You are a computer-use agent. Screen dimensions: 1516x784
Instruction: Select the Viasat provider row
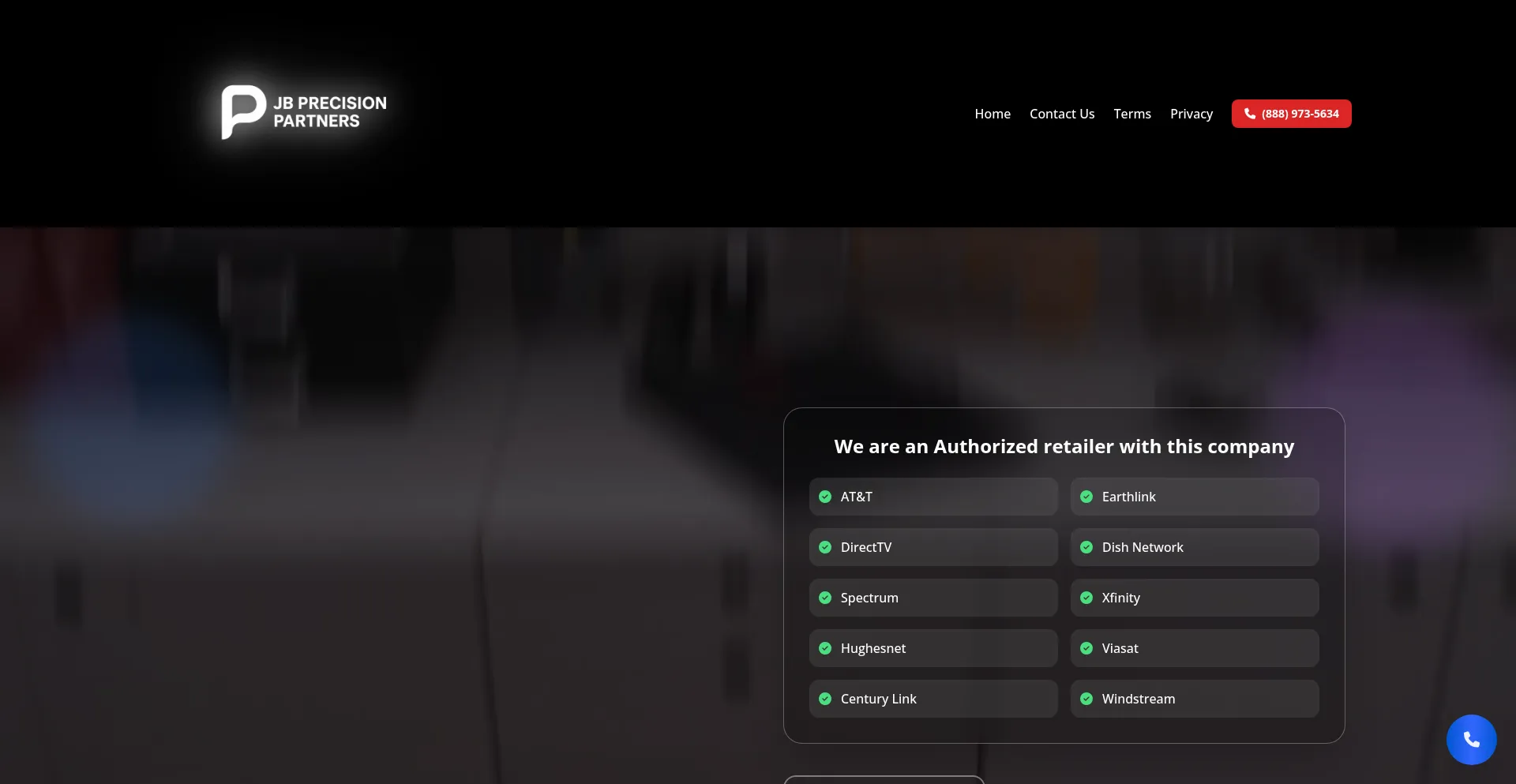click(1194, 648)
